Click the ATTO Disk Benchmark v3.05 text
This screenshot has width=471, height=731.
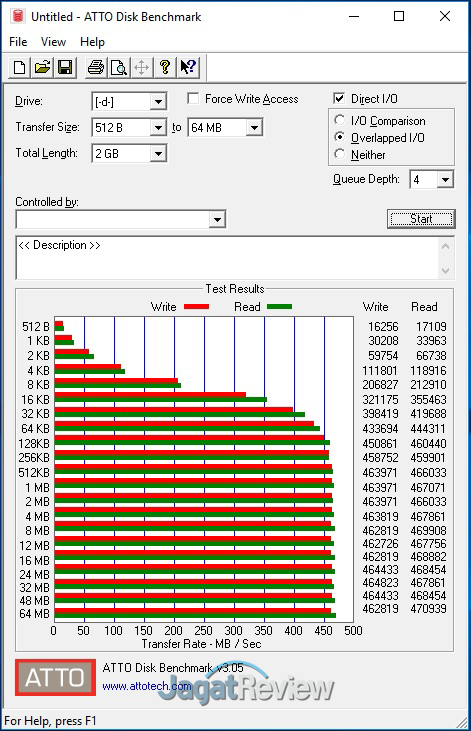coord(173,668)
